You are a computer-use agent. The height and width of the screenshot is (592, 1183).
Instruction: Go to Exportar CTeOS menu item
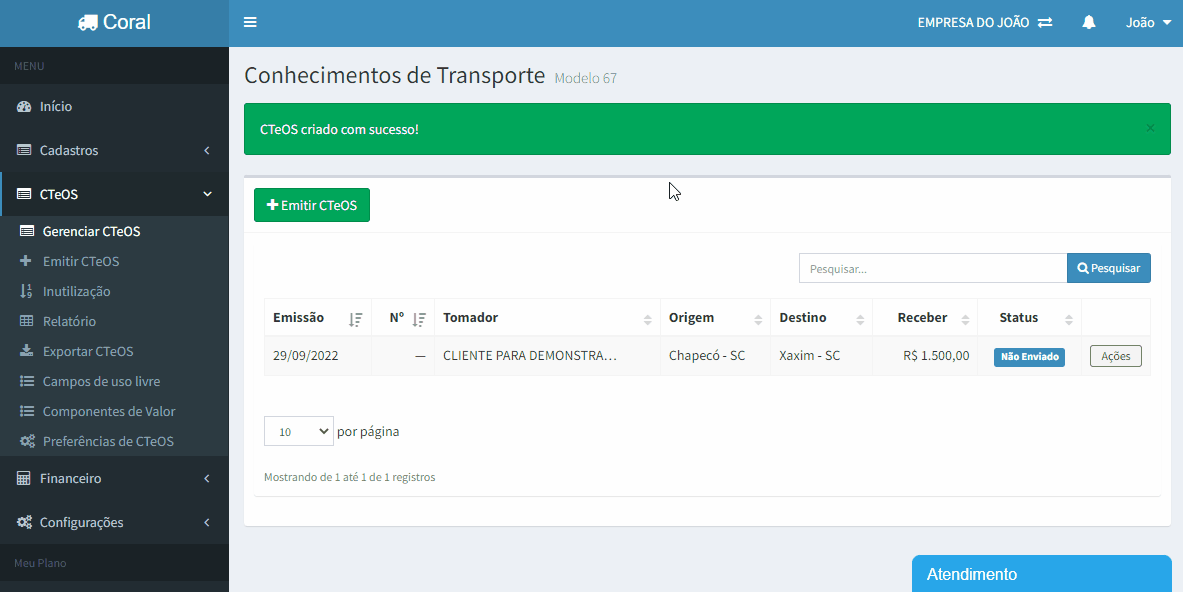[x=87, y=351]
